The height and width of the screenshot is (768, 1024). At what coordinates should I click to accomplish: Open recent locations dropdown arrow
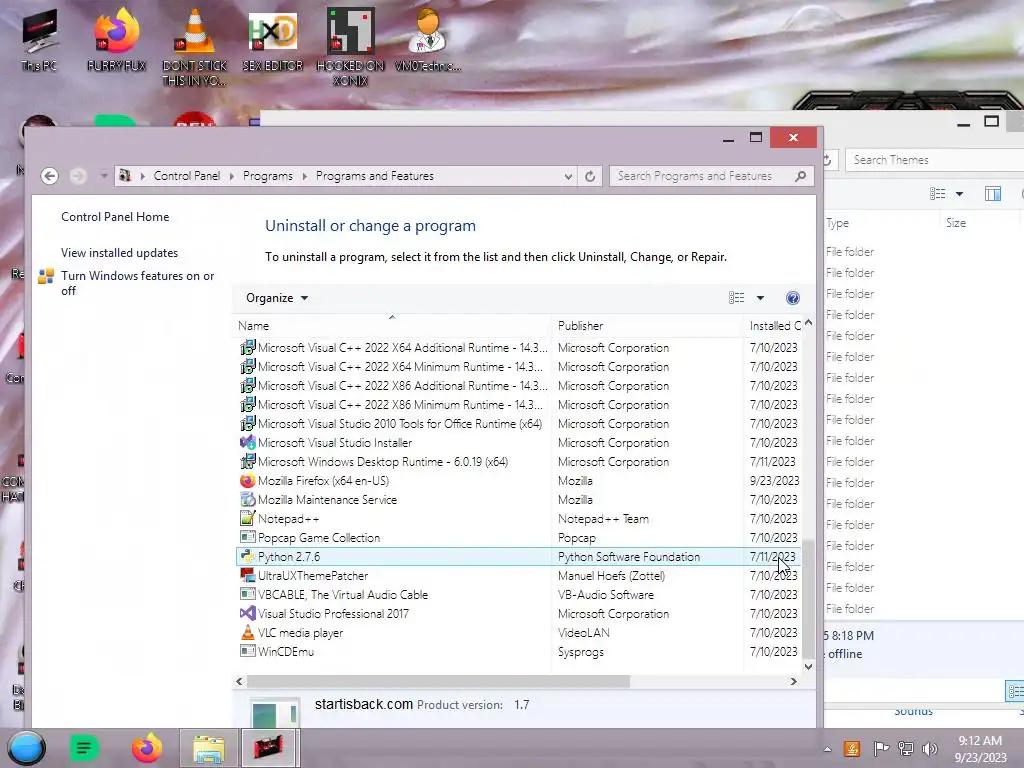103,176
